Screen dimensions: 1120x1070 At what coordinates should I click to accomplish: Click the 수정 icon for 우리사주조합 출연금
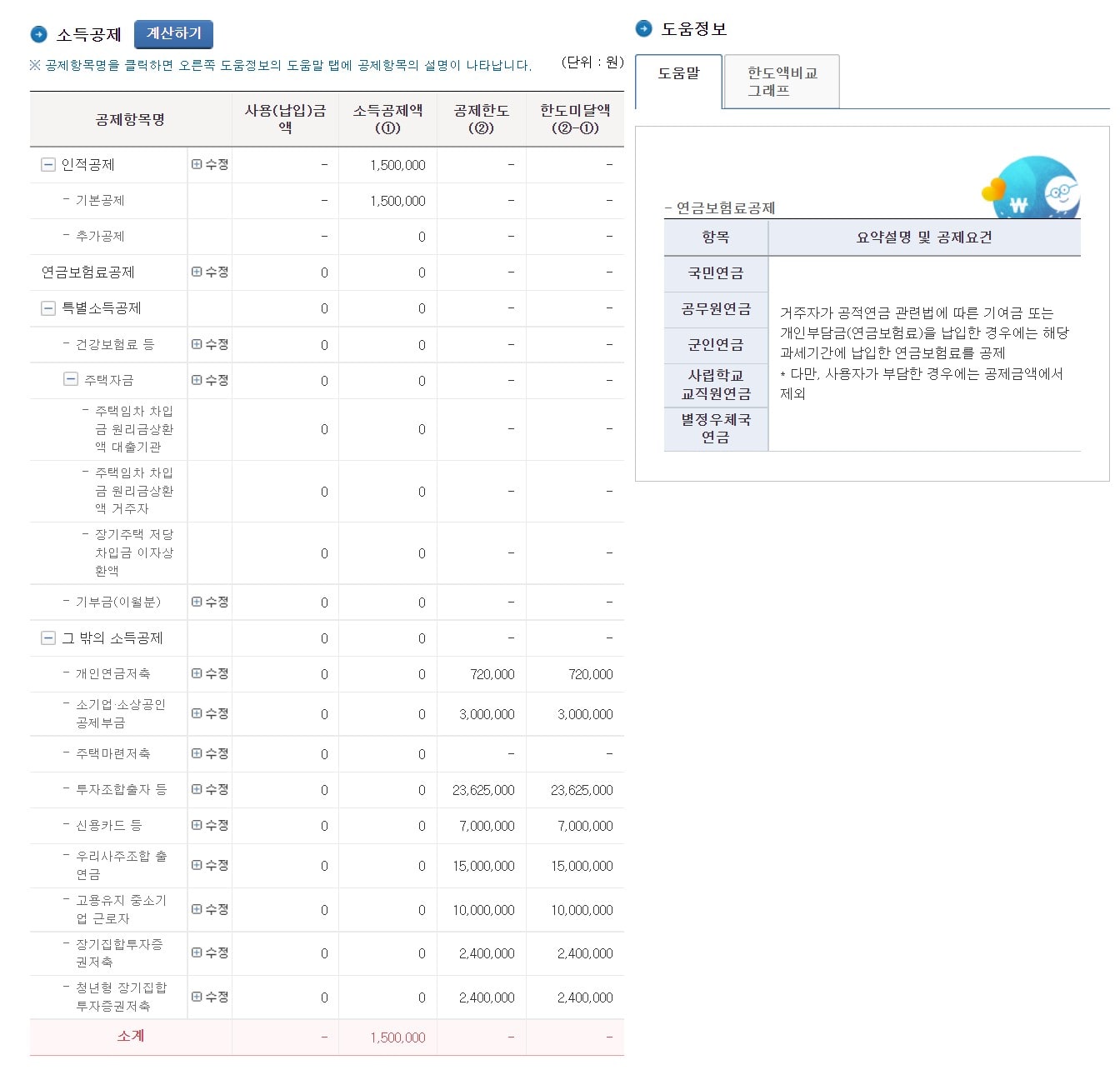tap(209, 866)
